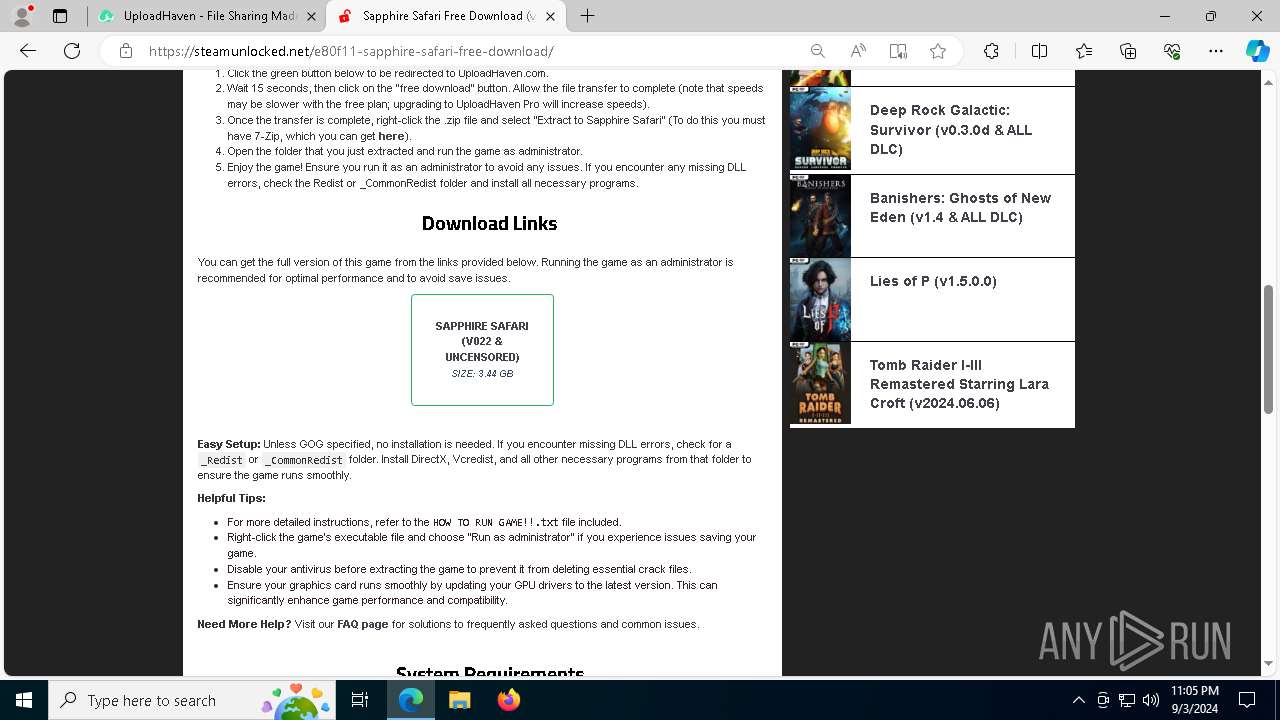This screenshot has width=1280, height=720.
Task: Click the 'Helpful Tips:' label
Action: click(231, 498)
